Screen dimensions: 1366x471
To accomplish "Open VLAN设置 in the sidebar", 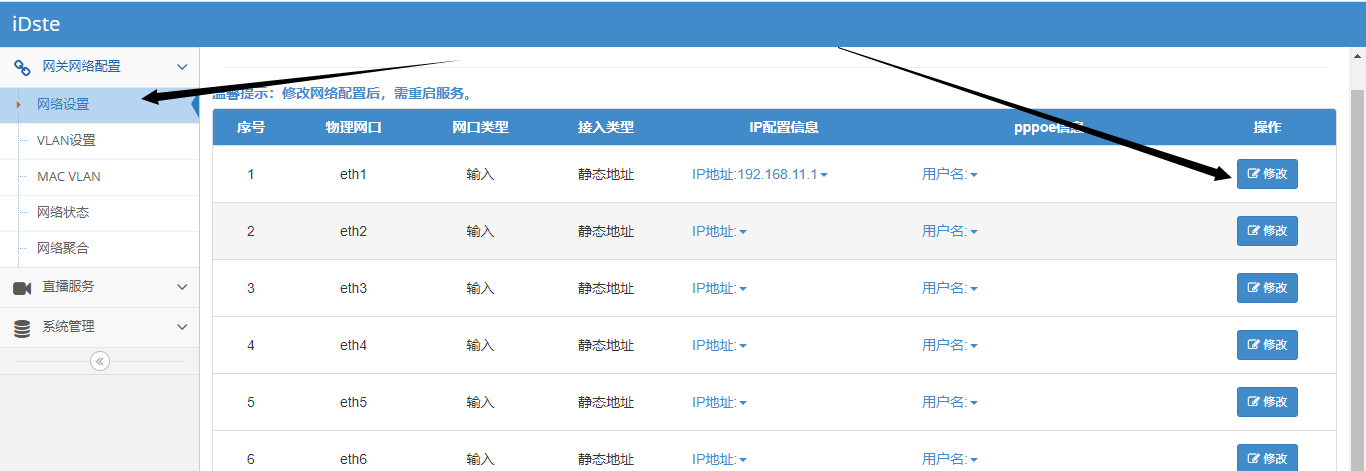I will coord(66,141).
